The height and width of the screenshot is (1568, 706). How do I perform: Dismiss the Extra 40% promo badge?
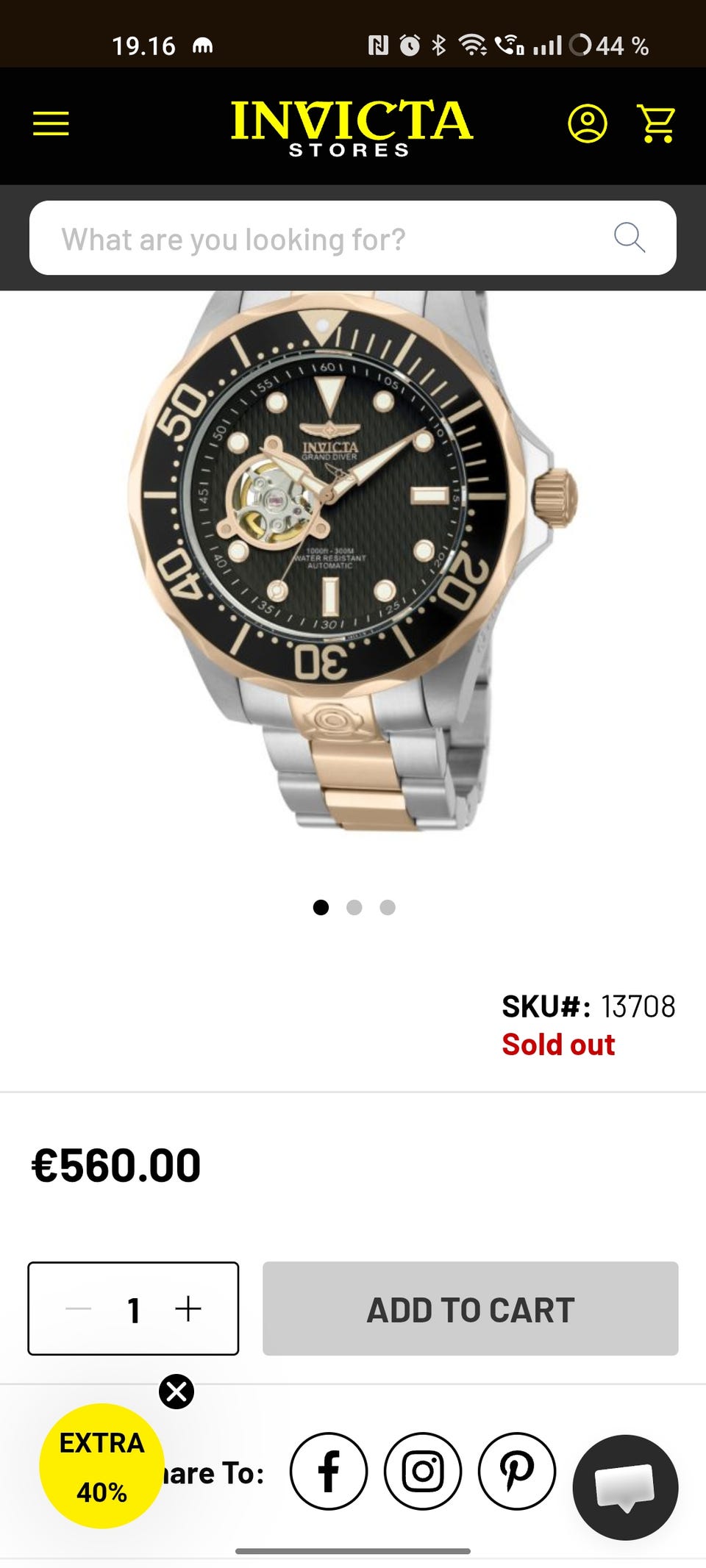(176, 1392)
